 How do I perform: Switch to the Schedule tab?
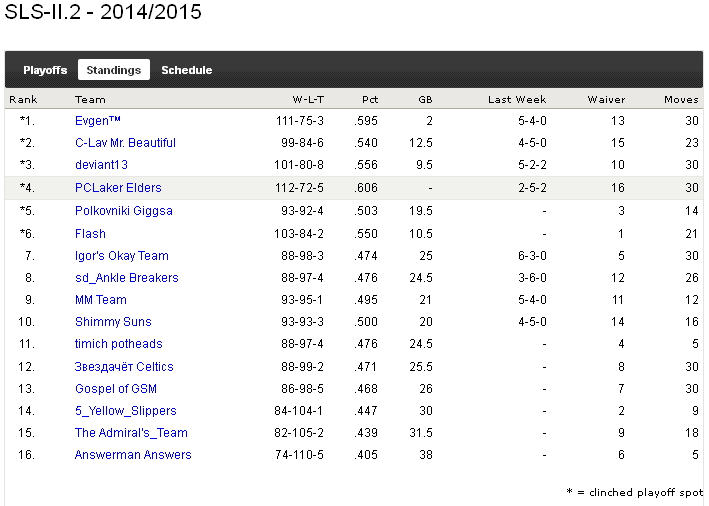click(x=187, y=70)
